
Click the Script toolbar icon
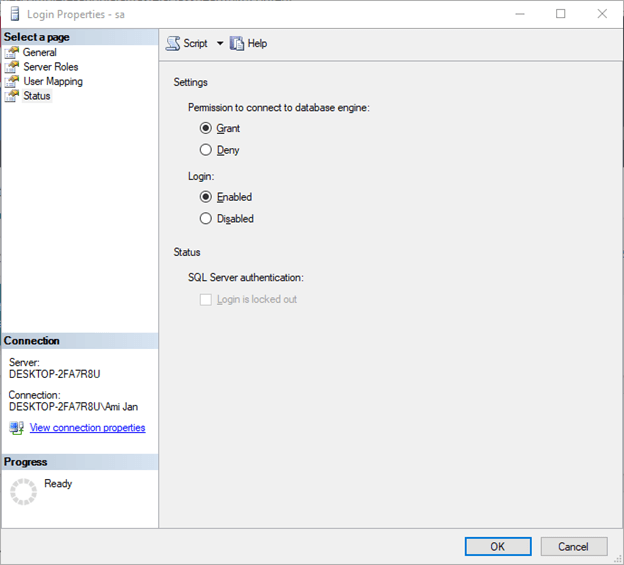(x=173, y=43)
